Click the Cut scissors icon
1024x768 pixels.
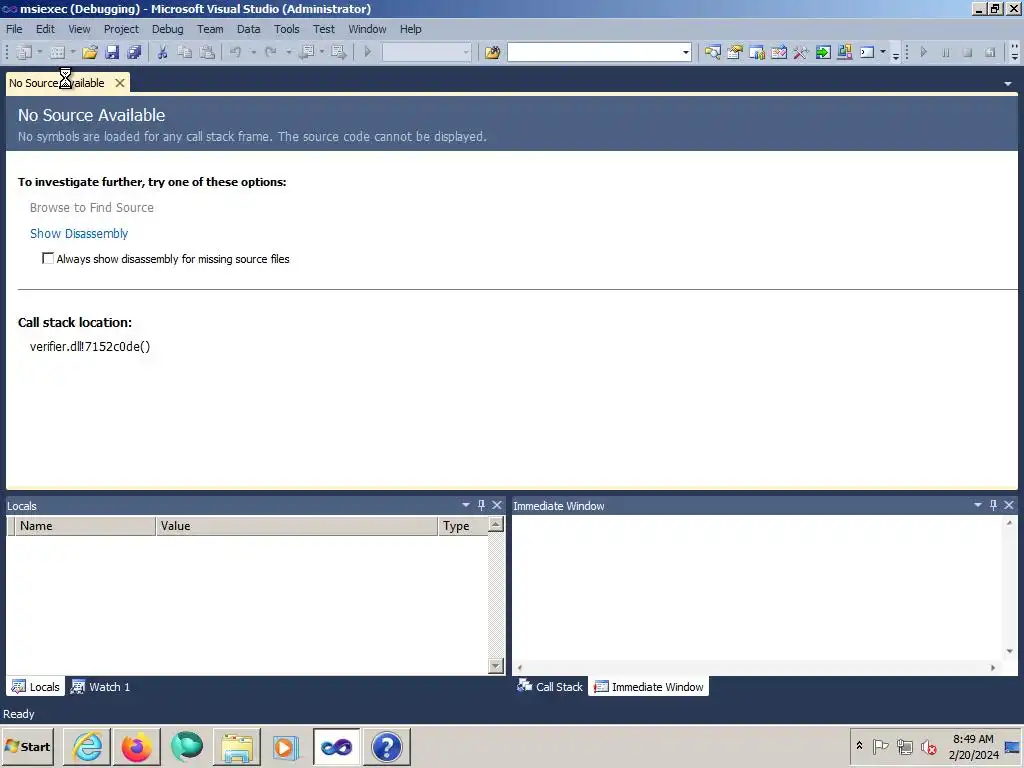[x=163, y=52]
